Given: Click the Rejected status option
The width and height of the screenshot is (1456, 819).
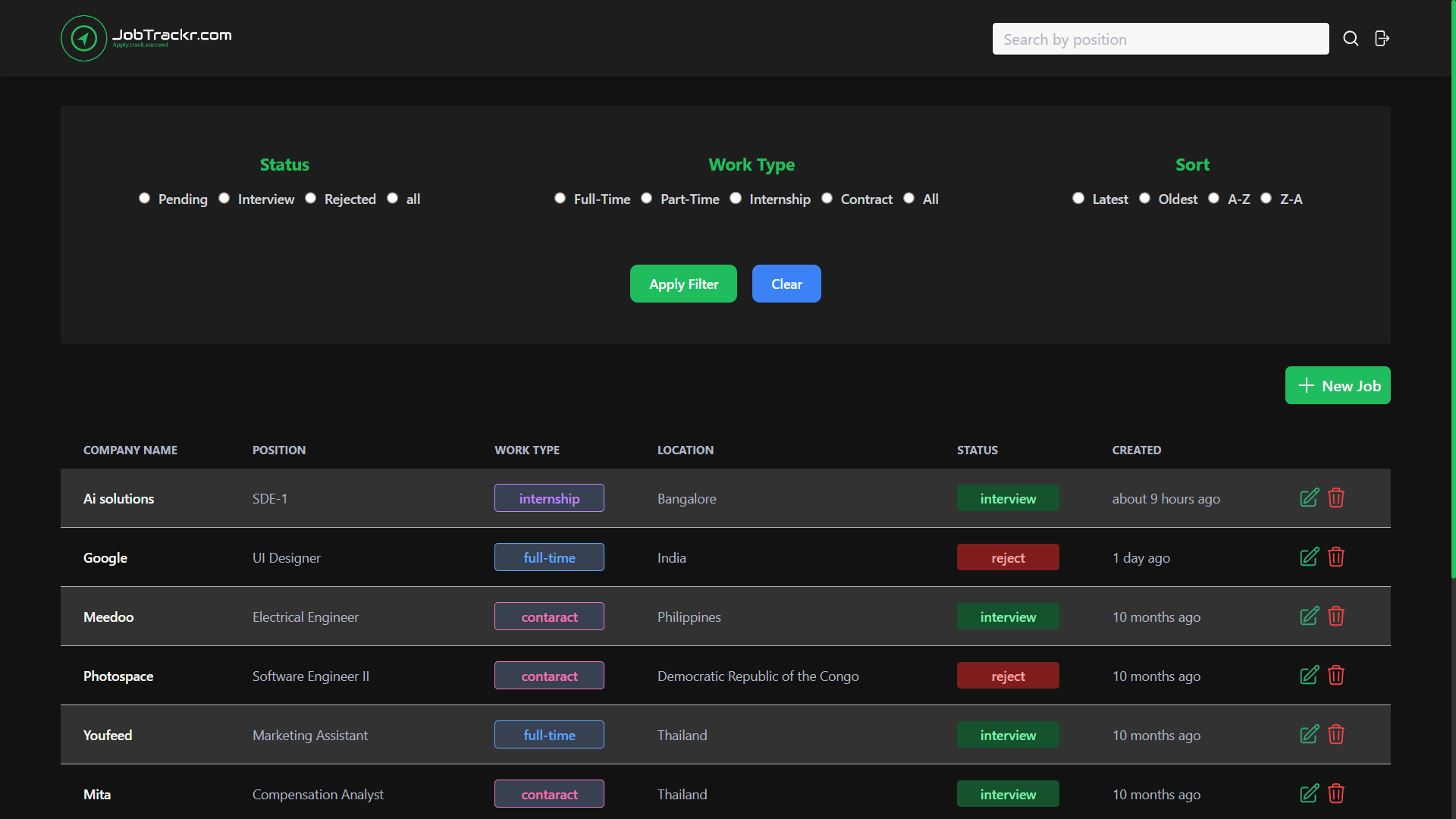Looking at the screenshot, I should 310,198.
